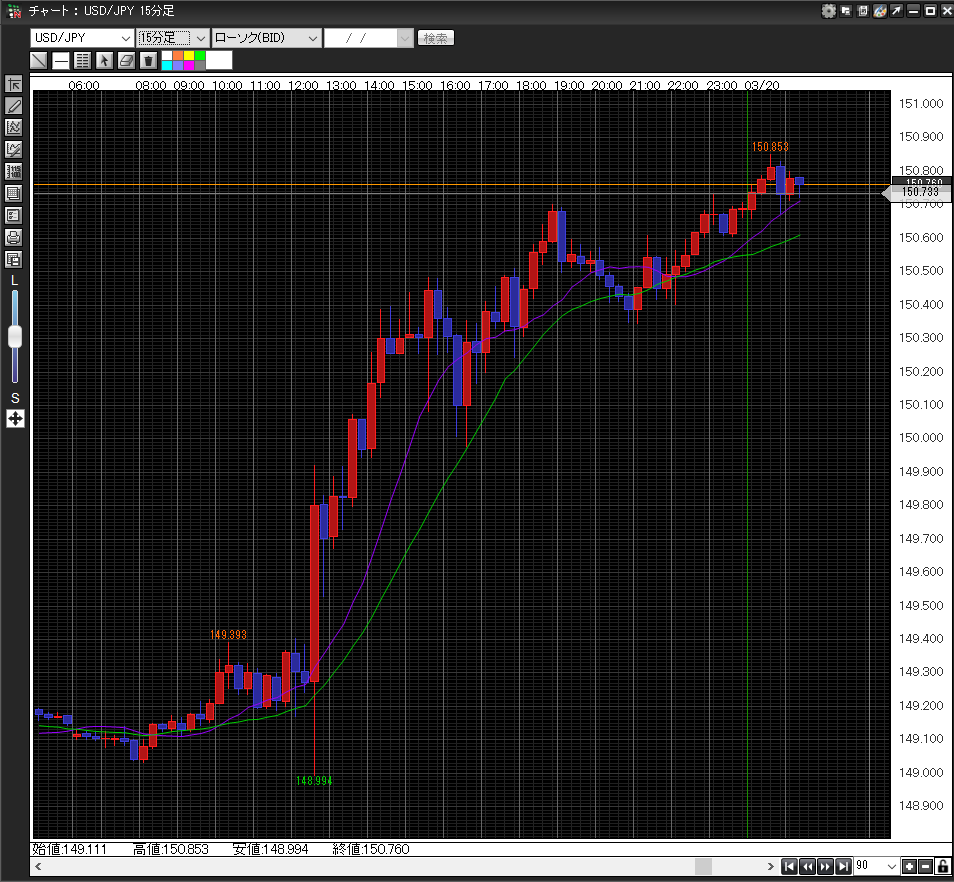This screenshot has height=882, width=954.
Task: Open the paint palette color settings icon
Action: pyautogui.click(x=879, y=11)
